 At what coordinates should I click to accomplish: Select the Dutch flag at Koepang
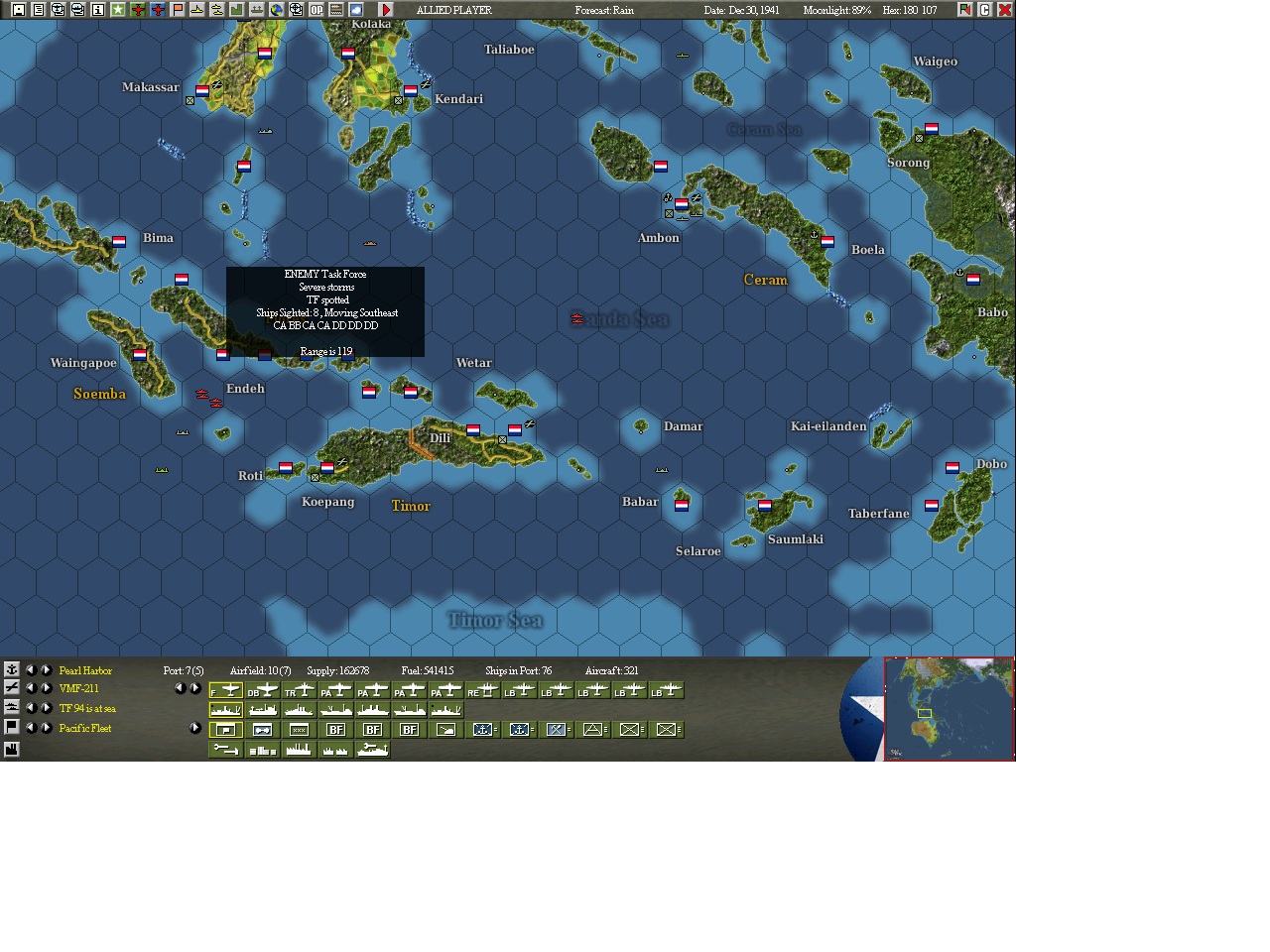[327, 467]
